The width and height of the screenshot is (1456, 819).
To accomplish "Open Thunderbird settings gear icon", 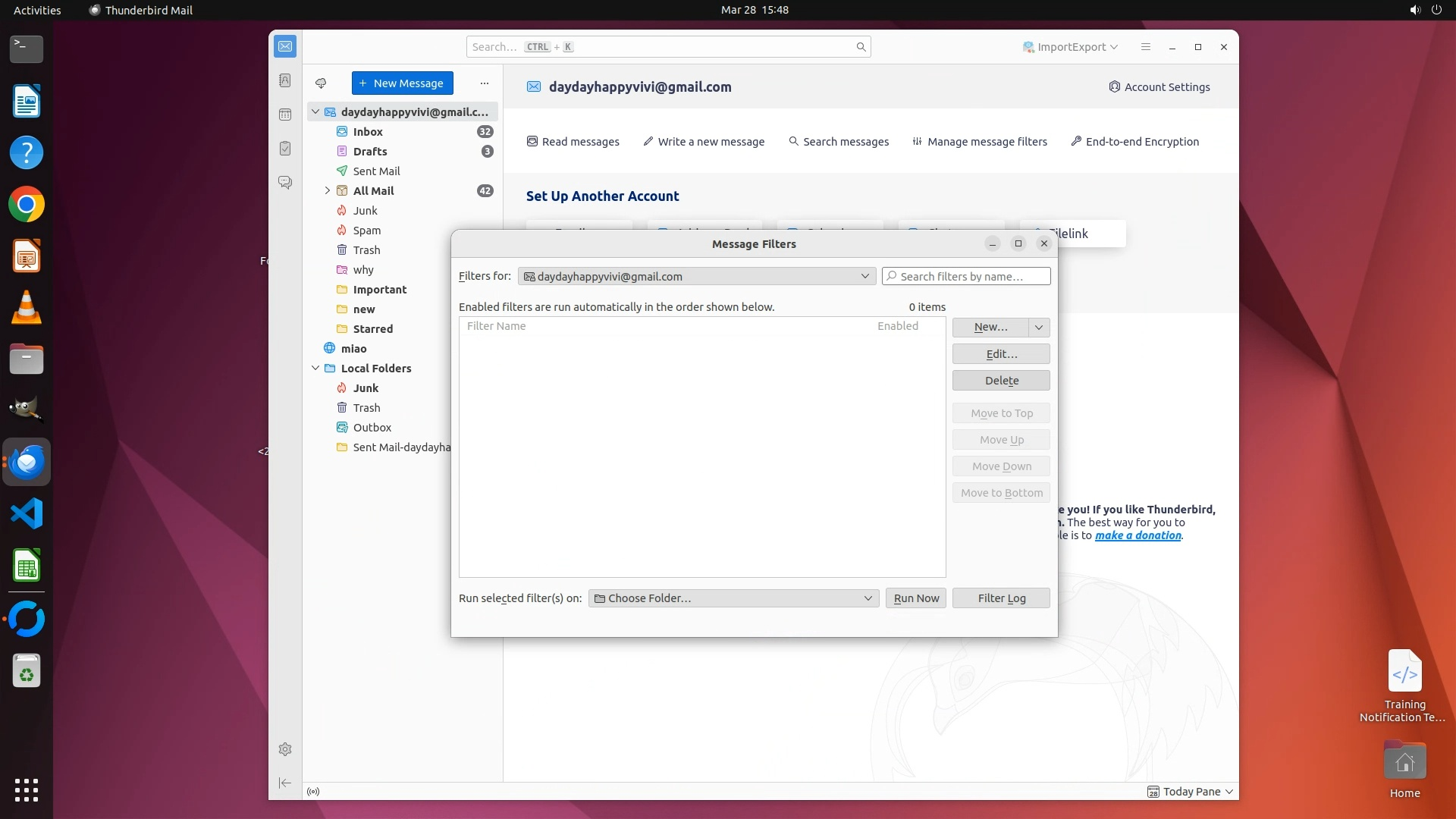I will 285,749.
